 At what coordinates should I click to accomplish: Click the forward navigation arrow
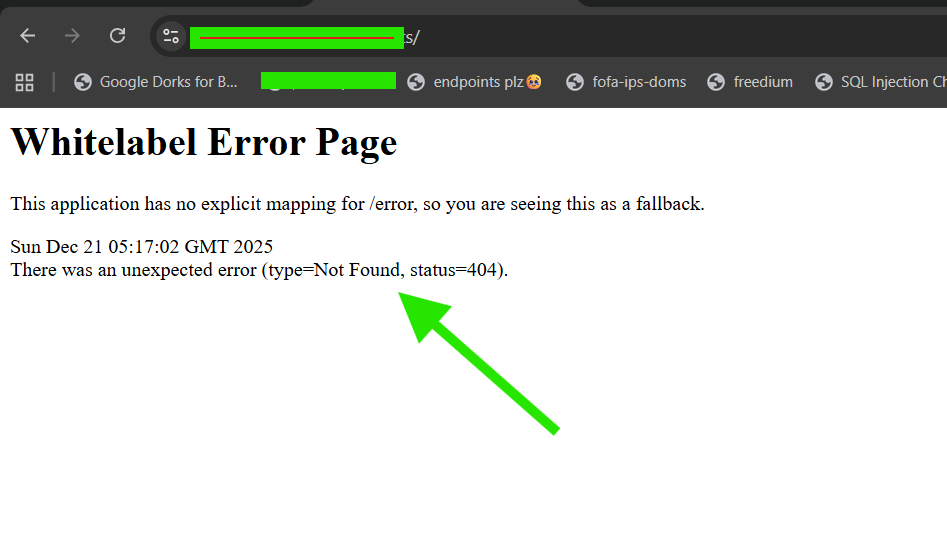[x=72, y=36]
